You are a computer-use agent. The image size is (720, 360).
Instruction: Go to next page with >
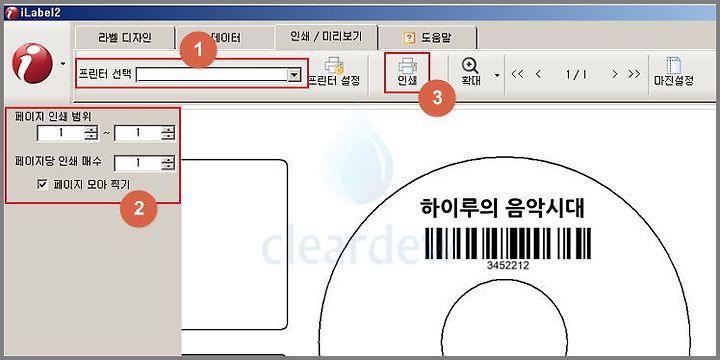[615, 74]
